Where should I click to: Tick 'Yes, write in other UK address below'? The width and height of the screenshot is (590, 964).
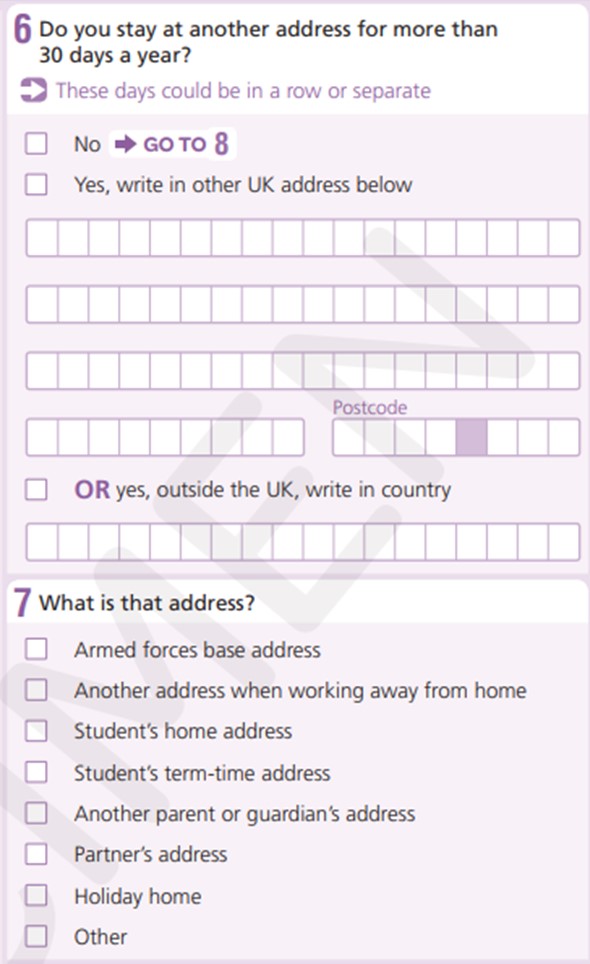point(36,184)
